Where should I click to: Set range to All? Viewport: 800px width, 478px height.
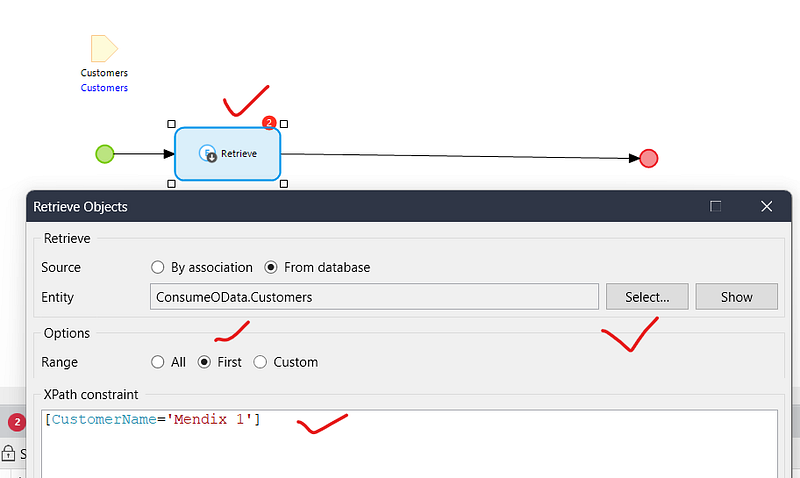click(x=157, y=362)
